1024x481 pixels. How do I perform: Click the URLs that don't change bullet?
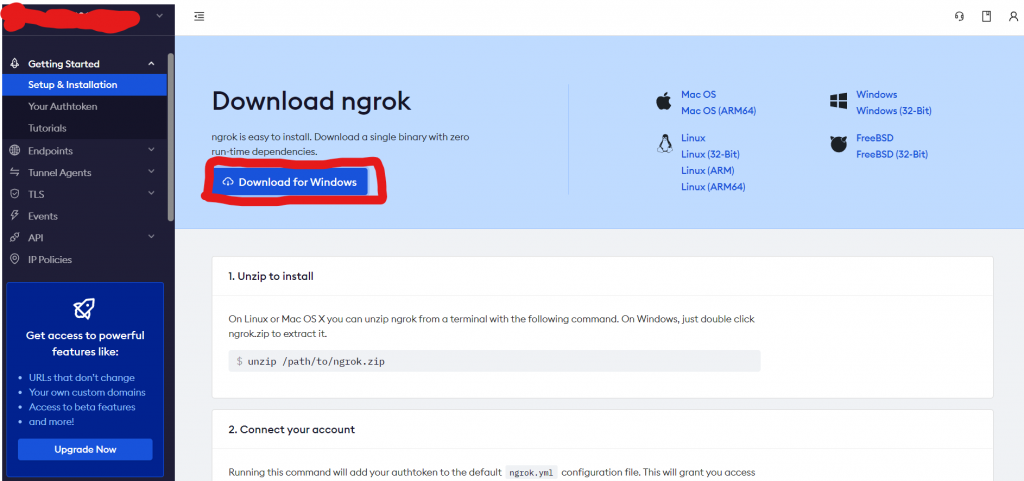(82, 378)
